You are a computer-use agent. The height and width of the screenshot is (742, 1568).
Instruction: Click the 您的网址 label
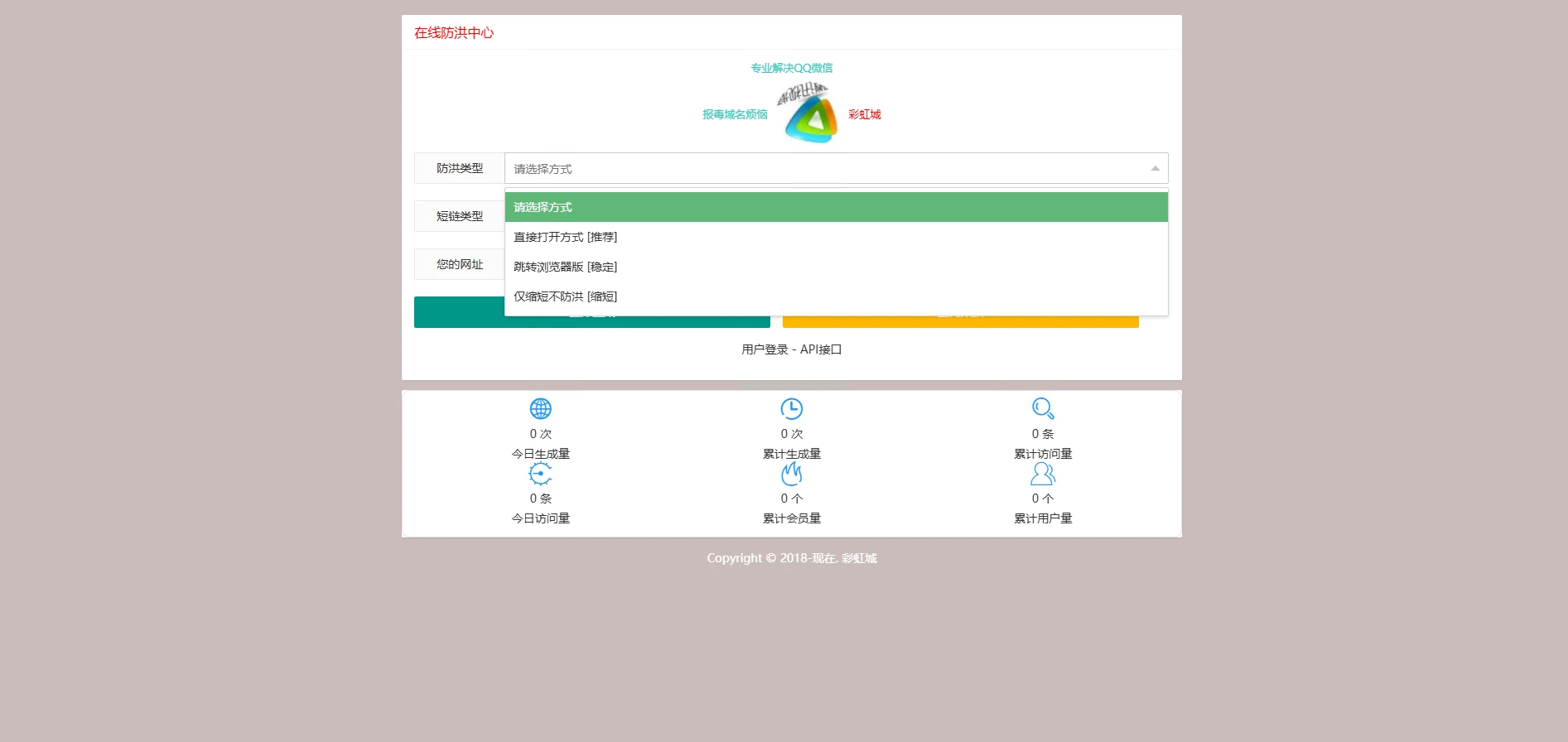pos(460,264)
